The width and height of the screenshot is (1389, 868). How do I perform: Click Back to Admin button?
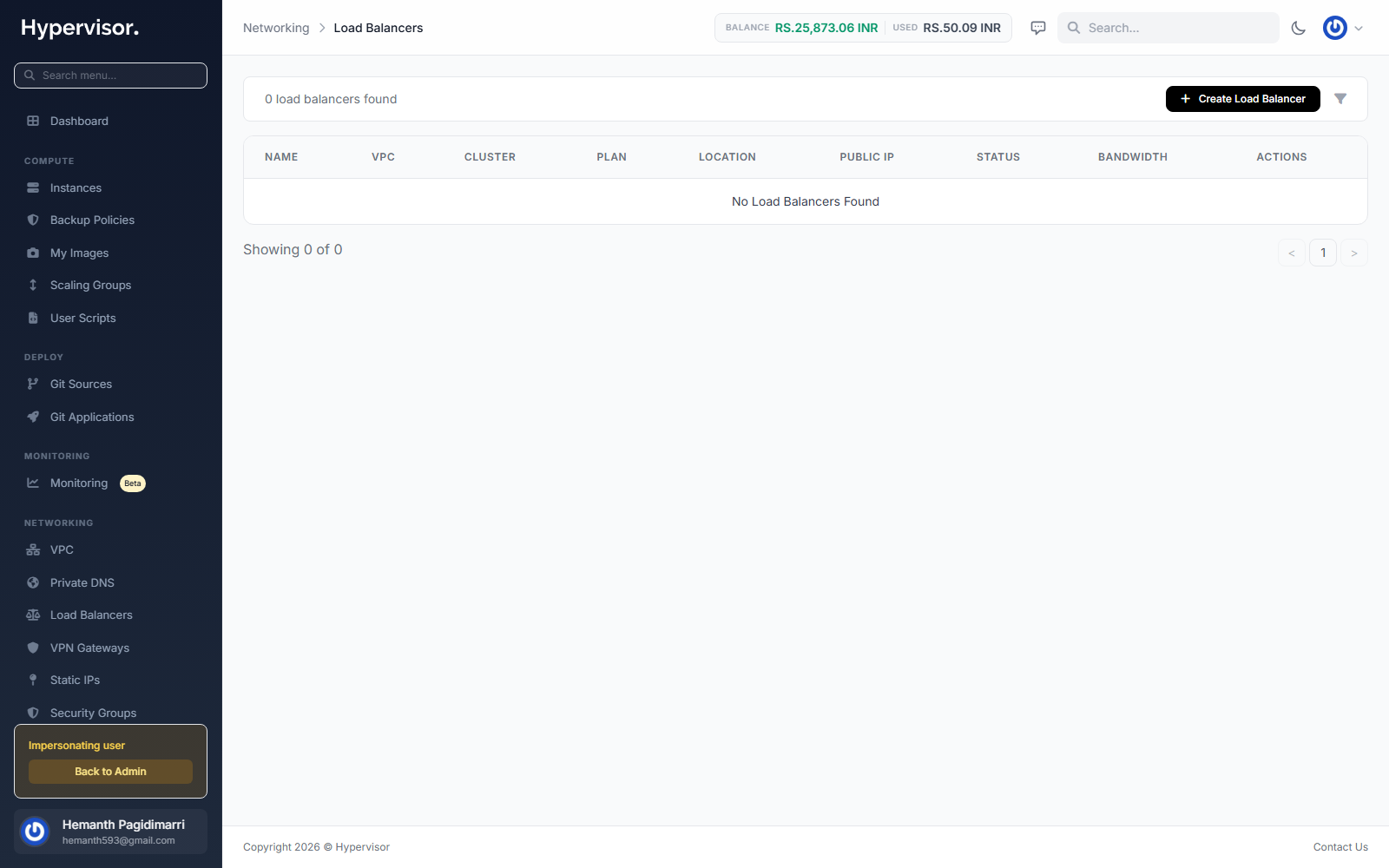point(110,772)
